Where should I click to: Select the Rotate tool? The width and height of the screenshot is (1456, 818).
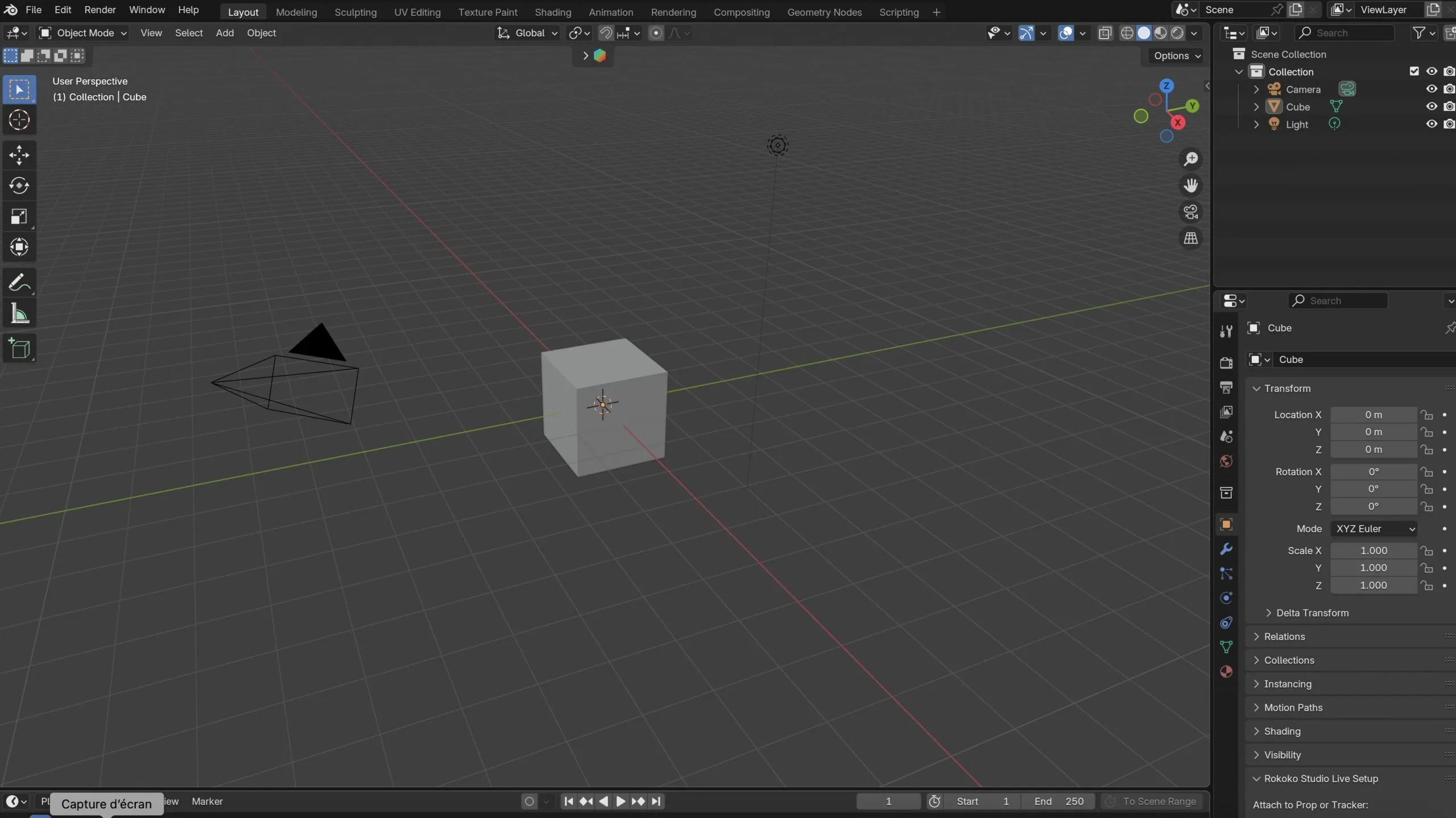coord(19,185)
